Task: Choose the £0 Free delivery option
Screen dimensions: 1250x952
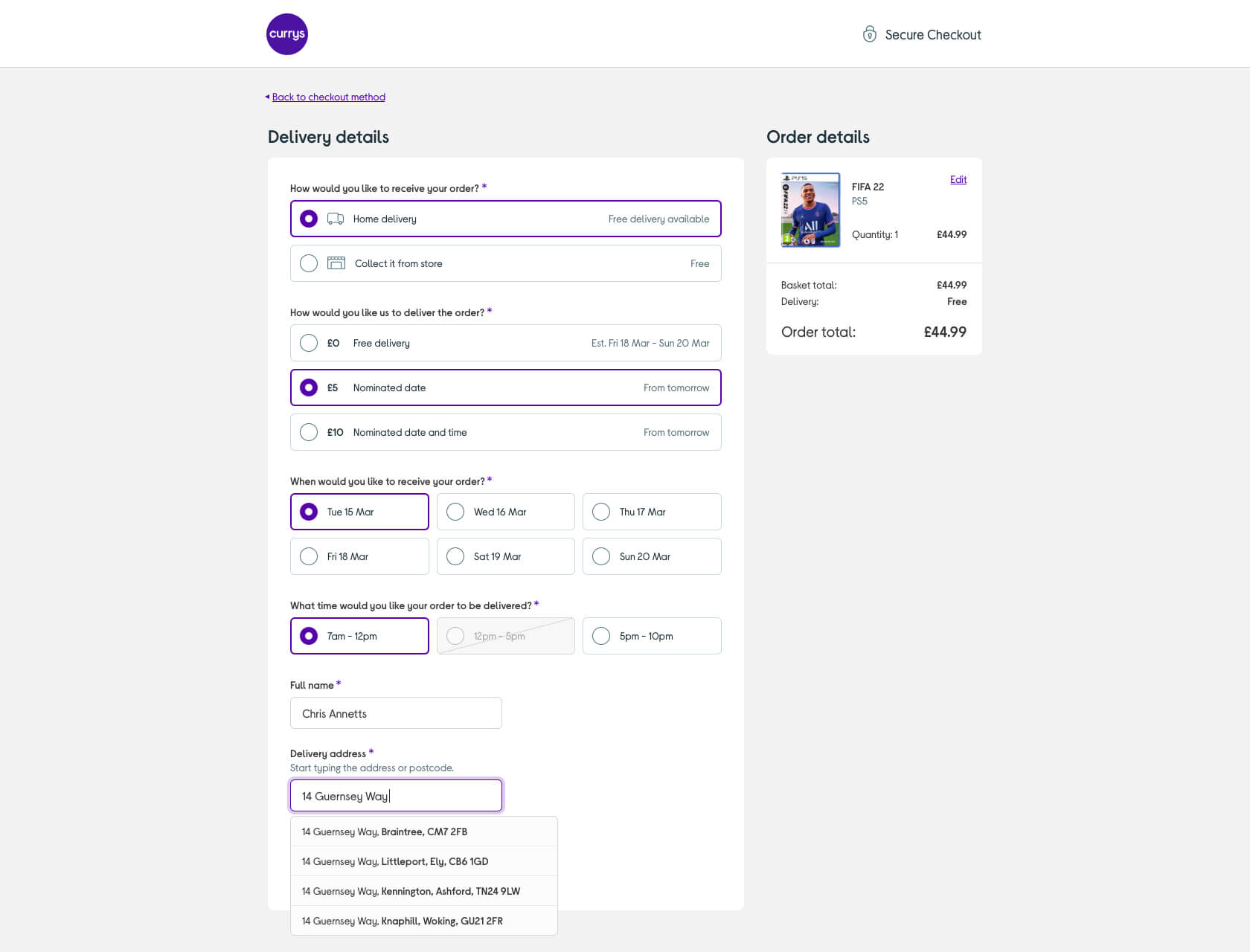Action: 506,343
